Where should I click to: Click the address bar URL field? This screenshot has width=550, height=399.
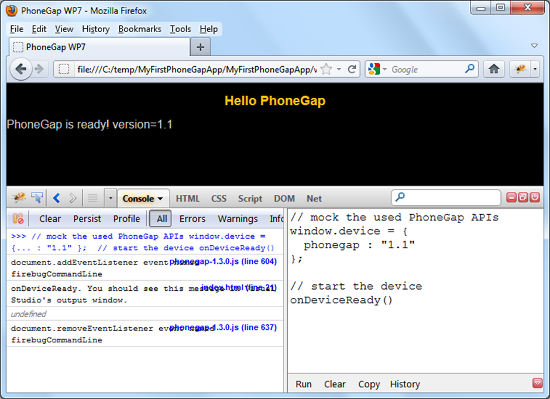pos(196,69)
